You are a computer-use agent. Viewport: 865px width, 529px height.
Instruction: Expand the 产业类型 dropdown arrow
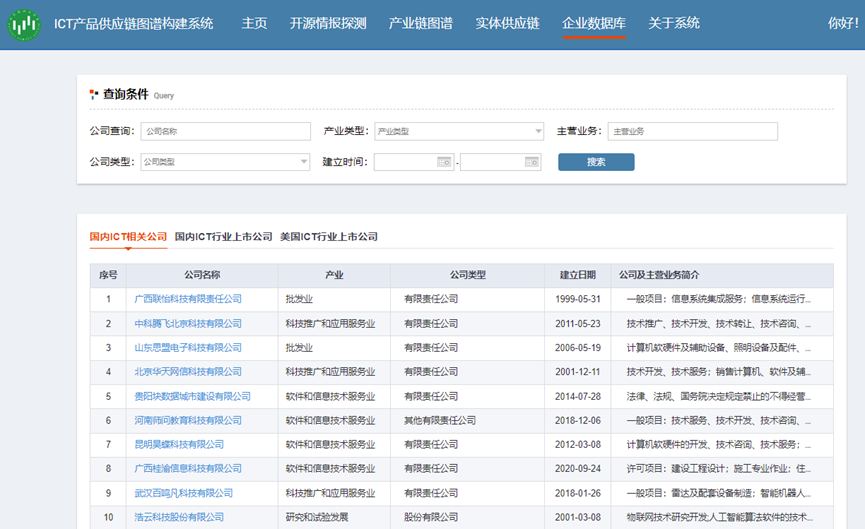tap(538, 131)
